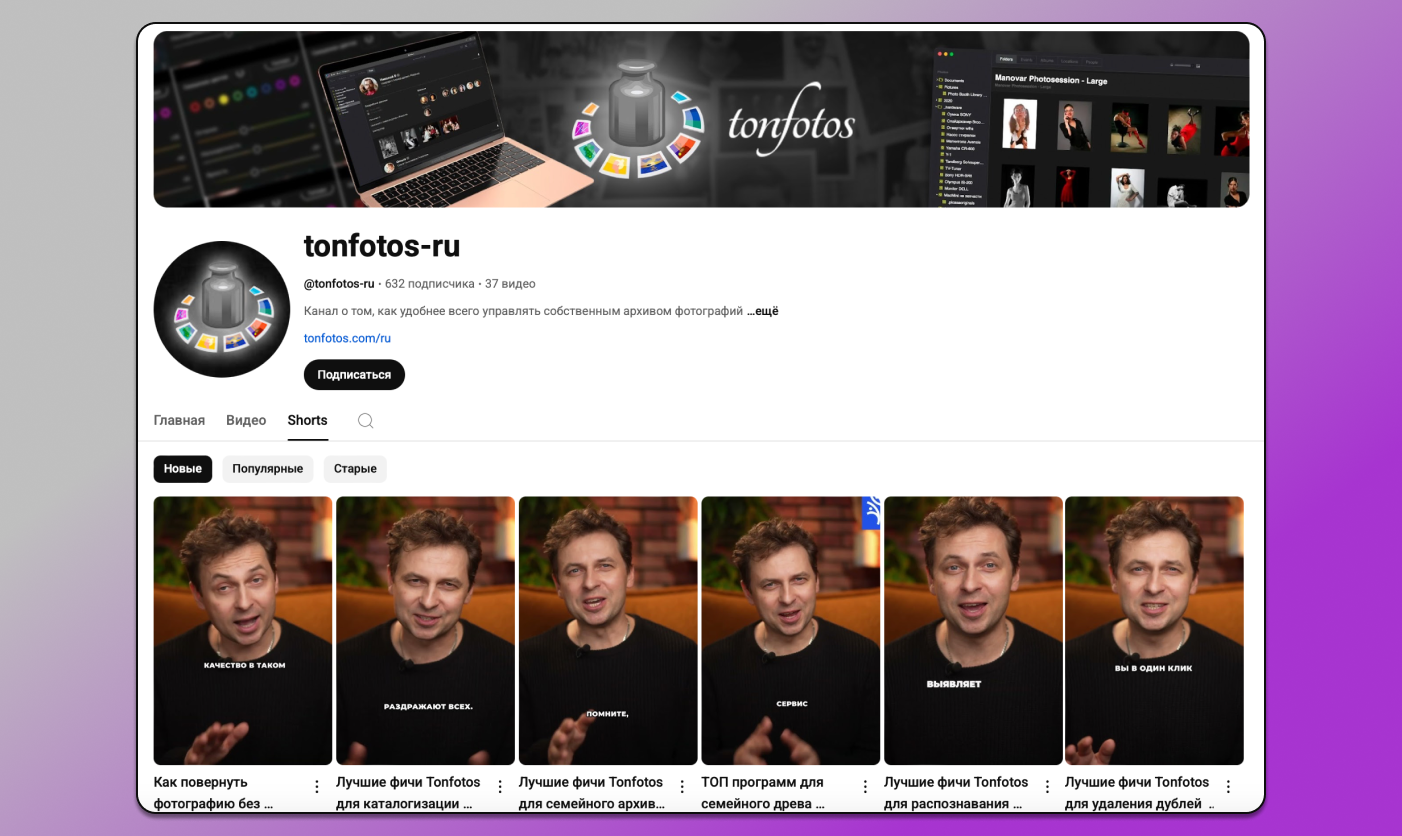
Task: Select the Старые sort filter chip
Action: point(355,469)
